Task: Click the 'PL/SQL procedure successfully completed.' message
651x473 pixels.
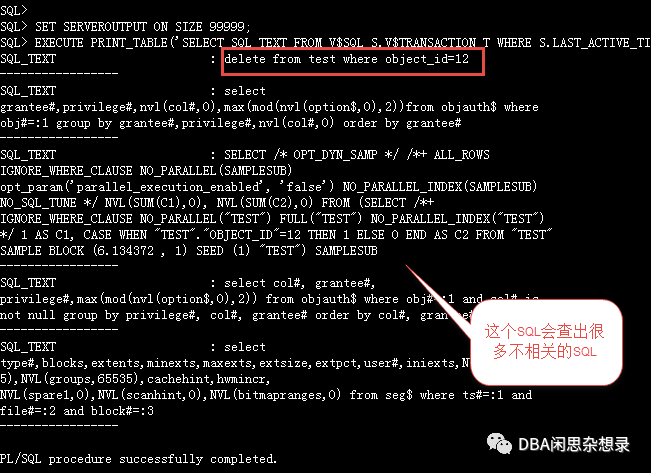Action: click(138, 459)
